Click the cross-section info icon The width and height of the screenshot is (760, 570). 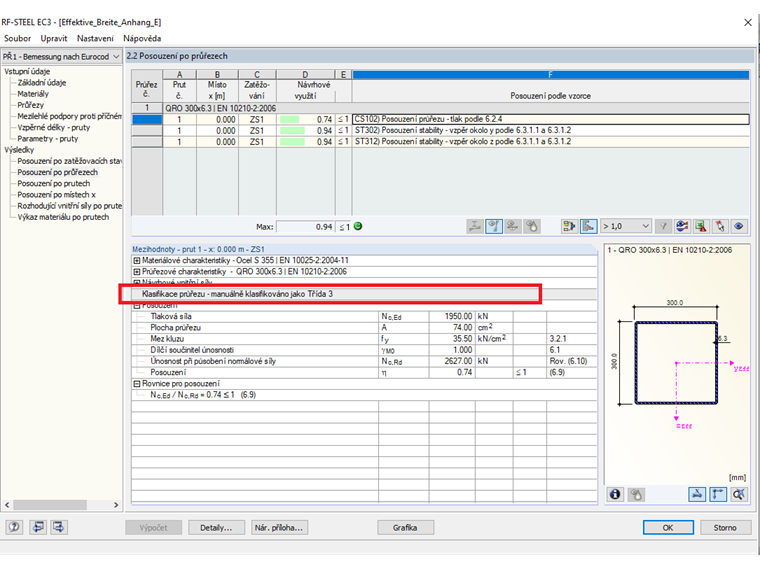615,494
